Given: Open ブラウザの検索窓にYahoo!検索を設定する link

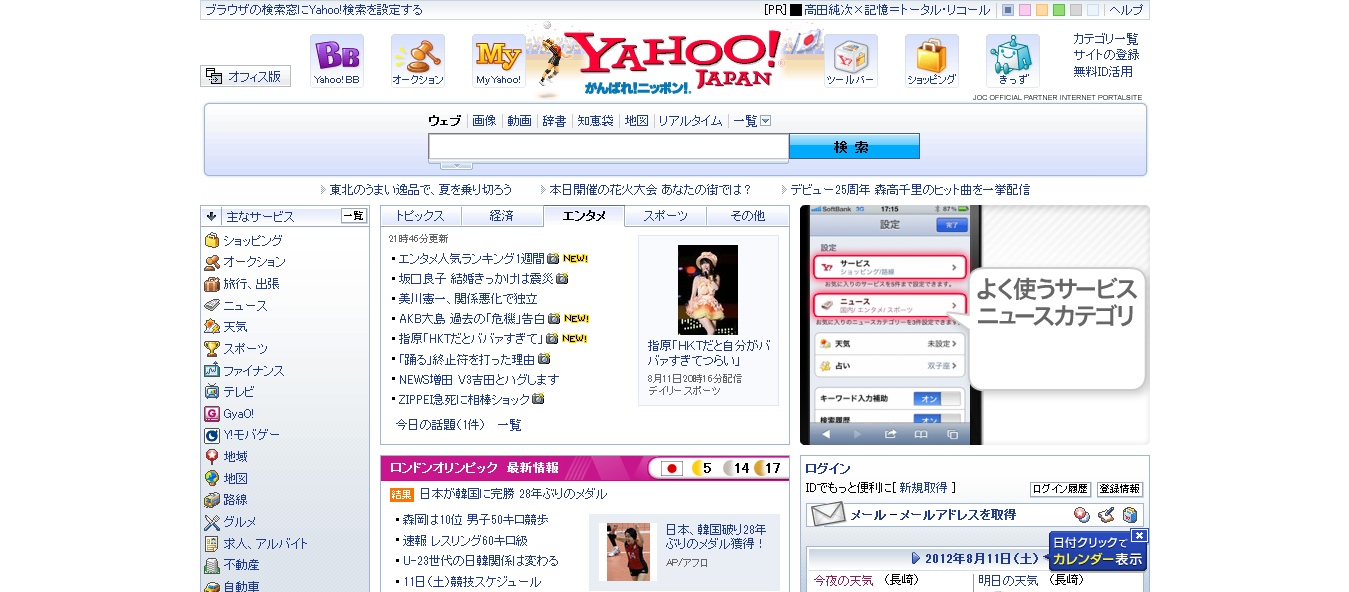Looking at the screenshot, I should pyautogui.click(x=314, y=10).
